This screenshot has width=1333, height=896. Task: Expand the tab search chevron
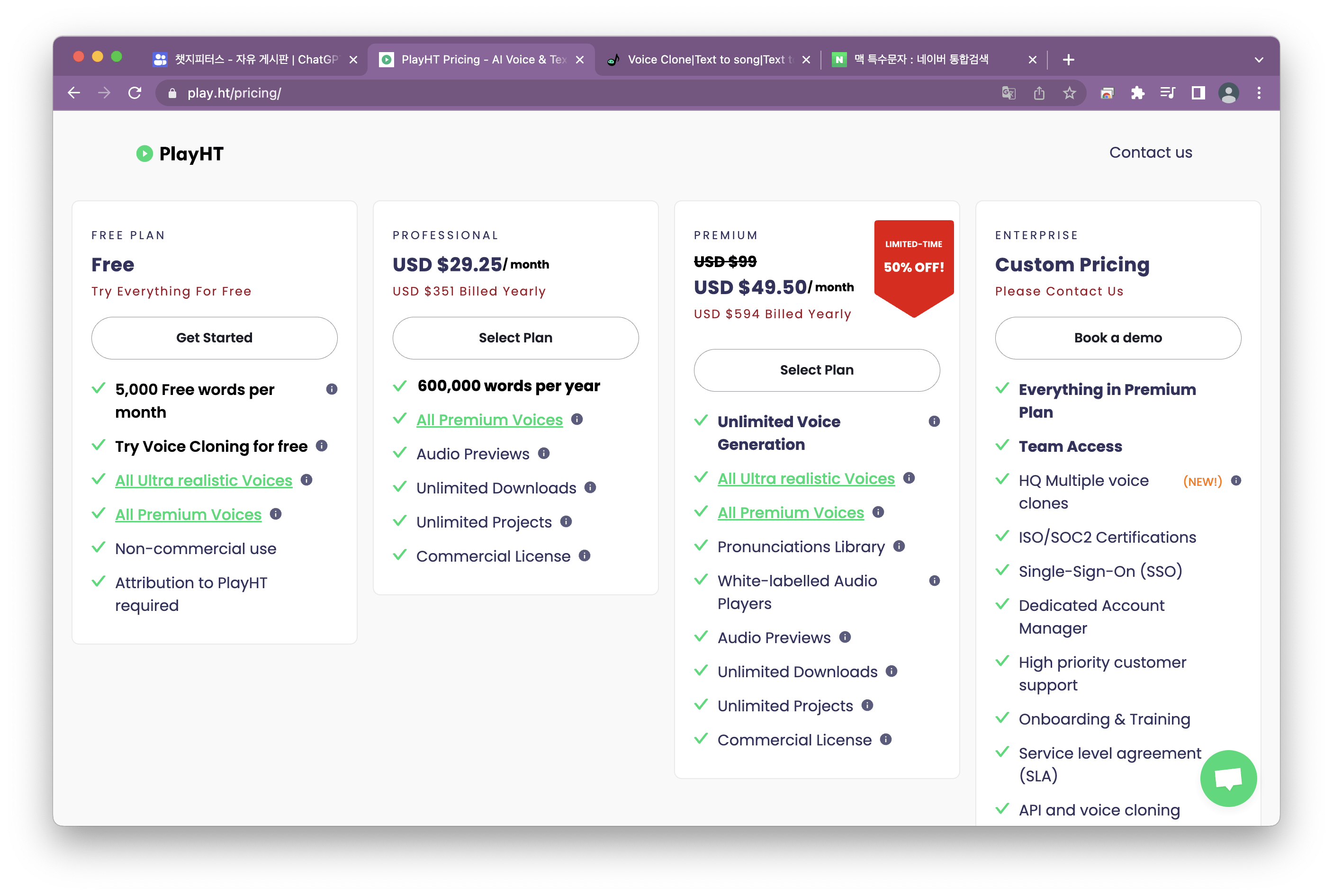pos(1258,59)
